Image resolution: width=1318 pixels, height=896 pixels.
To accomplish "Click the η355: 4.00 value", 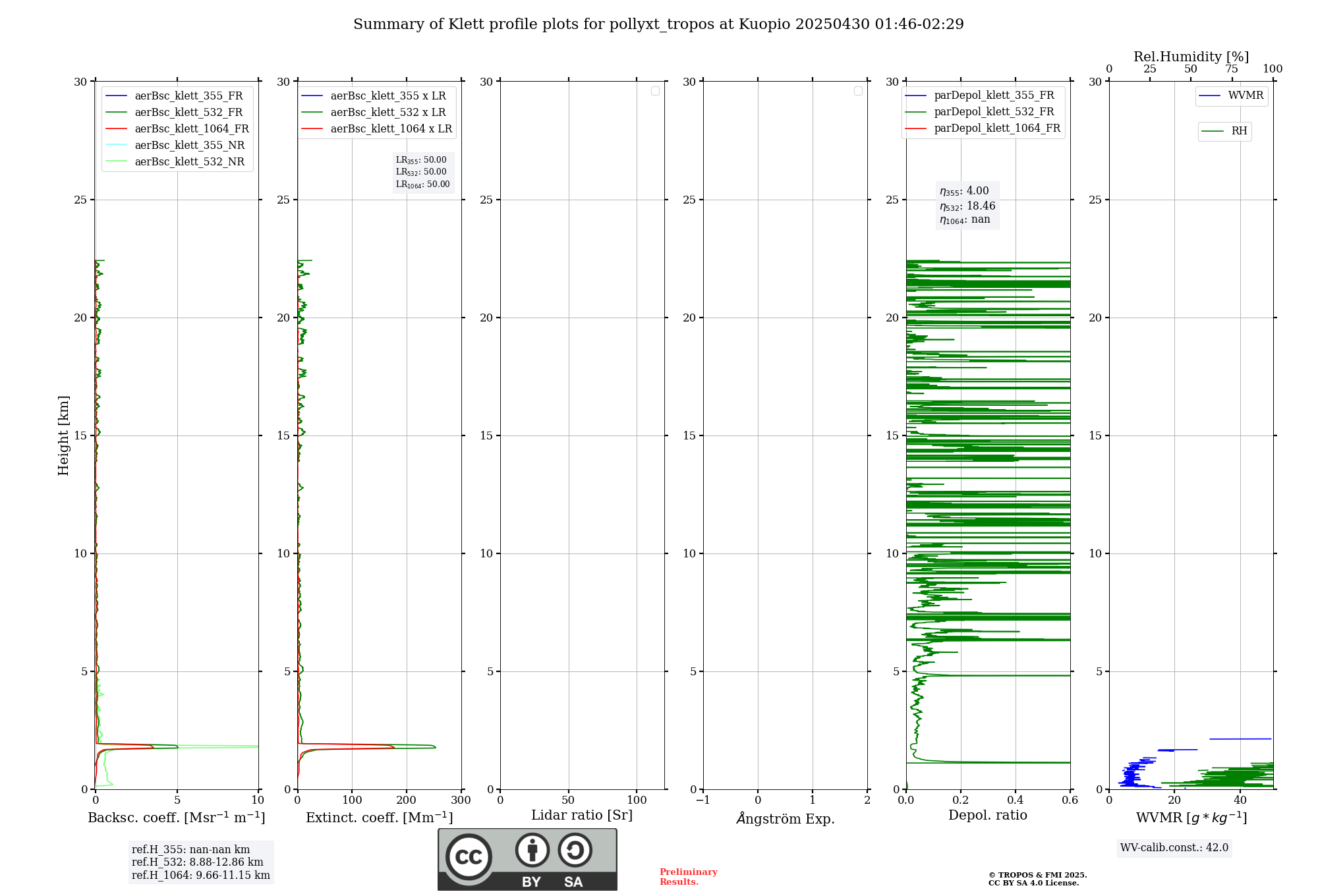I will (x=964, y=191).
